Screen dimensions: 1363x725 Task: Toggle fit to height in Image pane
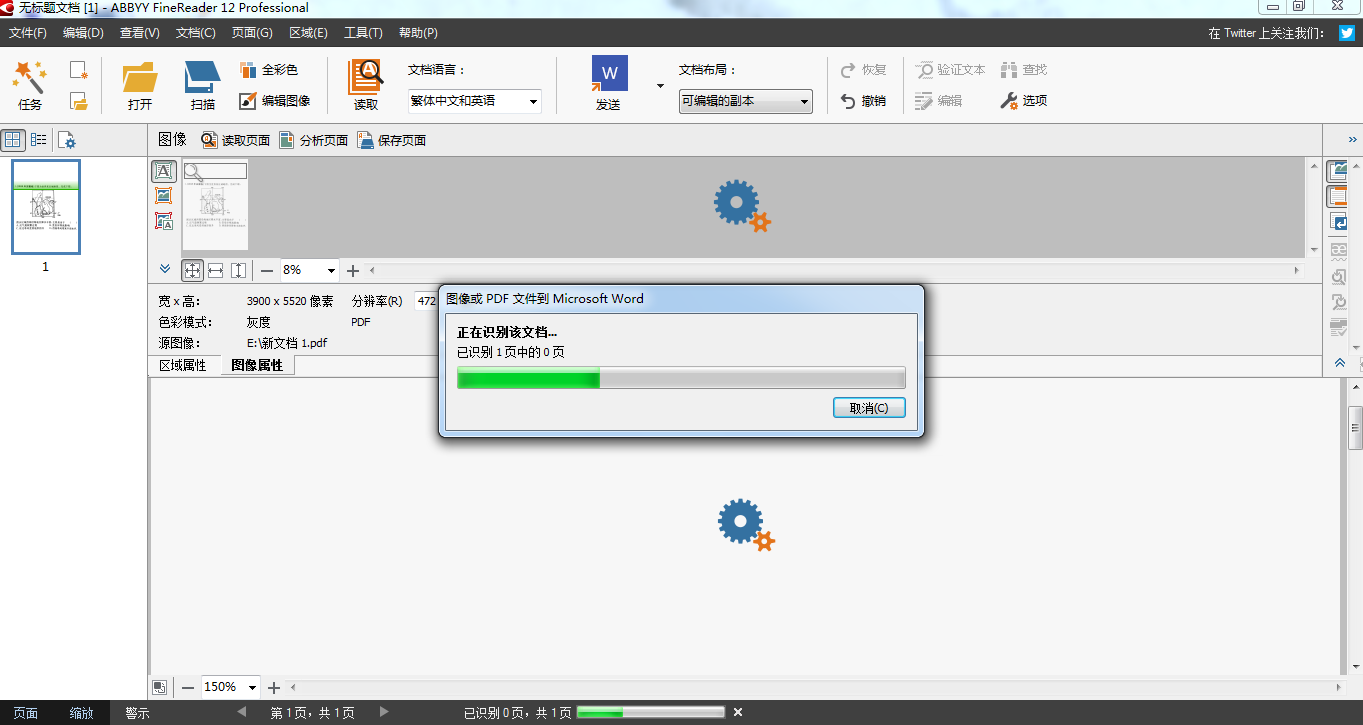point(238,270)
